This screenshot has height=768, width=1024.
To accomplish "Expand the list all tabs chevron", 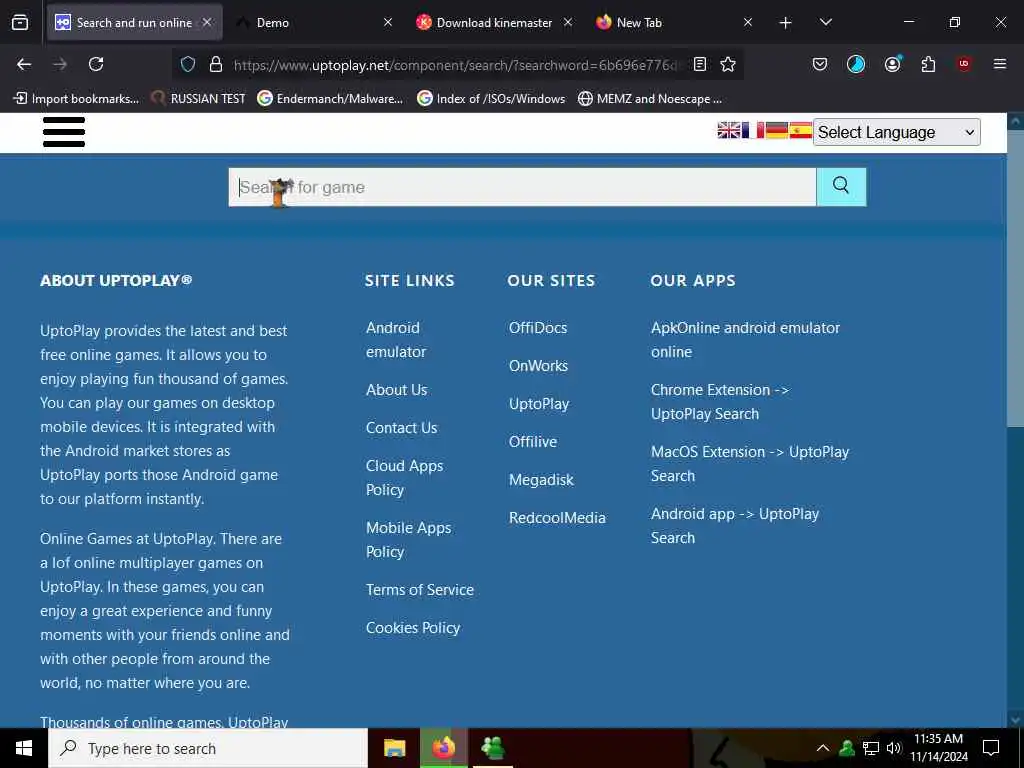I will pos(825,23).
